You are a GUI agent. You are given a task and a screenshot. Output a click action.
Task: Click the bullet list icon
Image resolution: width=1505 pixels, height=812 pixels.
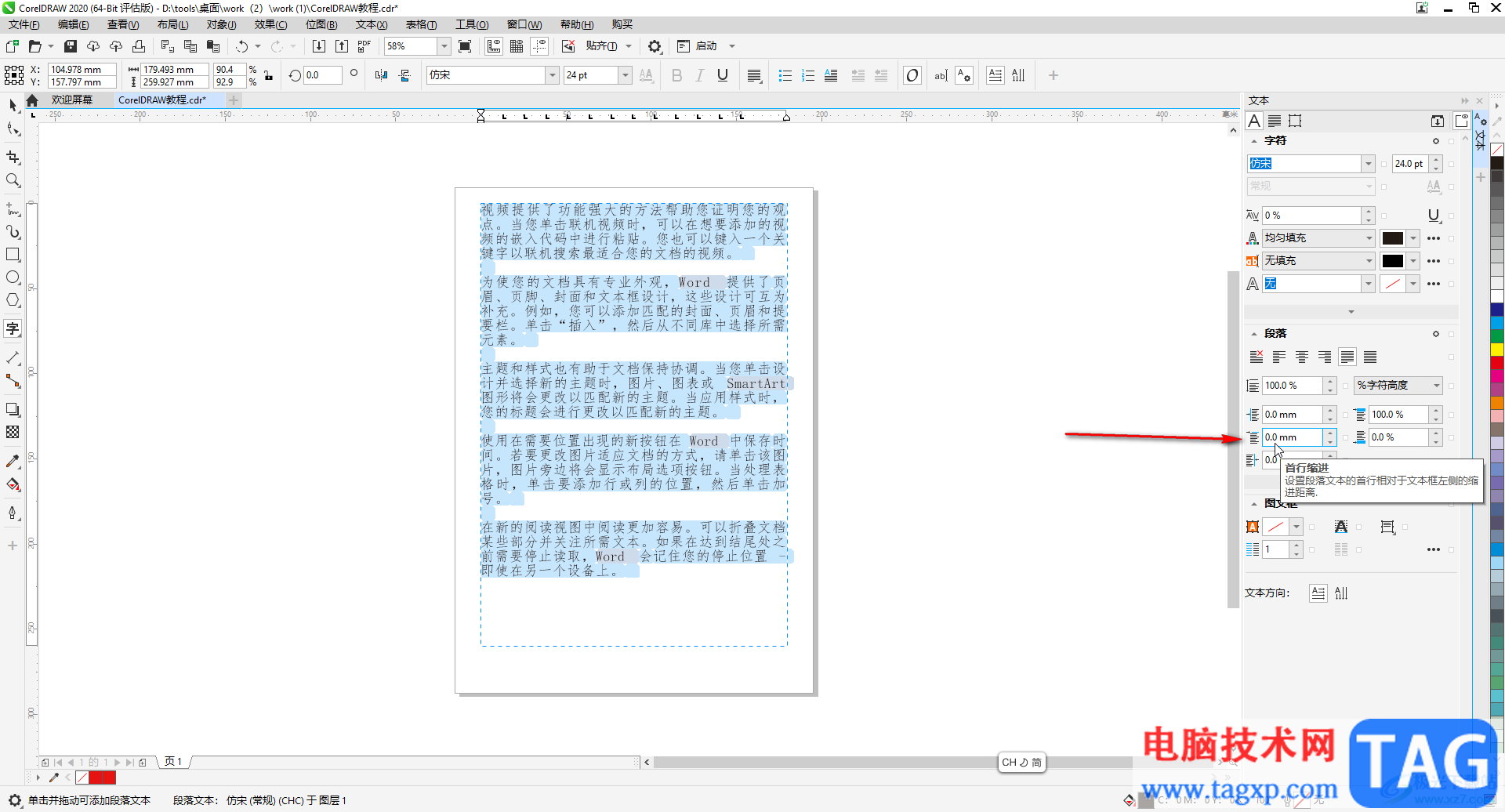click(x=785, y=75)
